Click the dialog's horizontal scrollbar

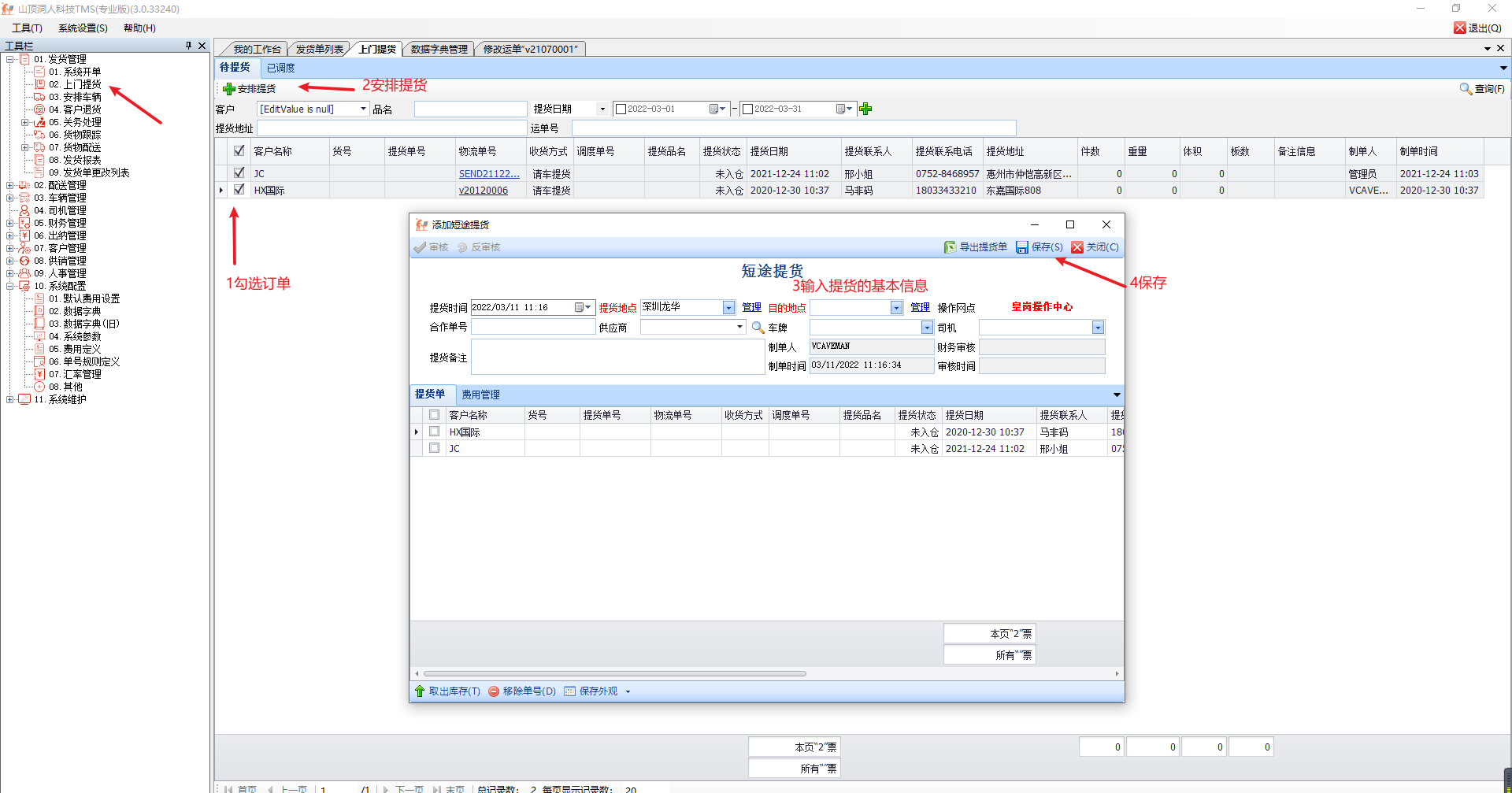(614, 674)
